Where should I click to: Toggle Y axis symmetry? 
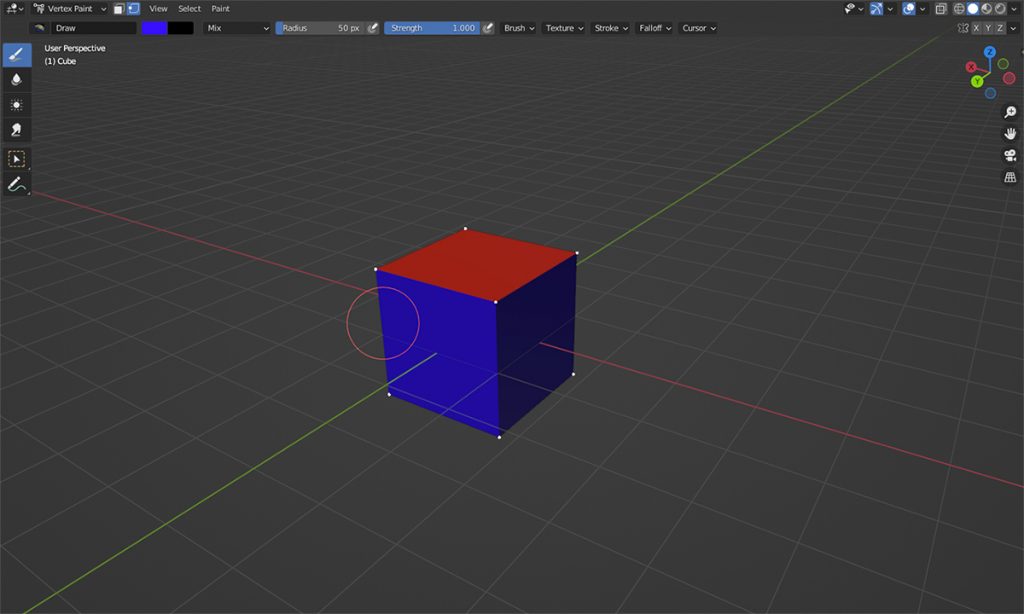click(988, 28)
